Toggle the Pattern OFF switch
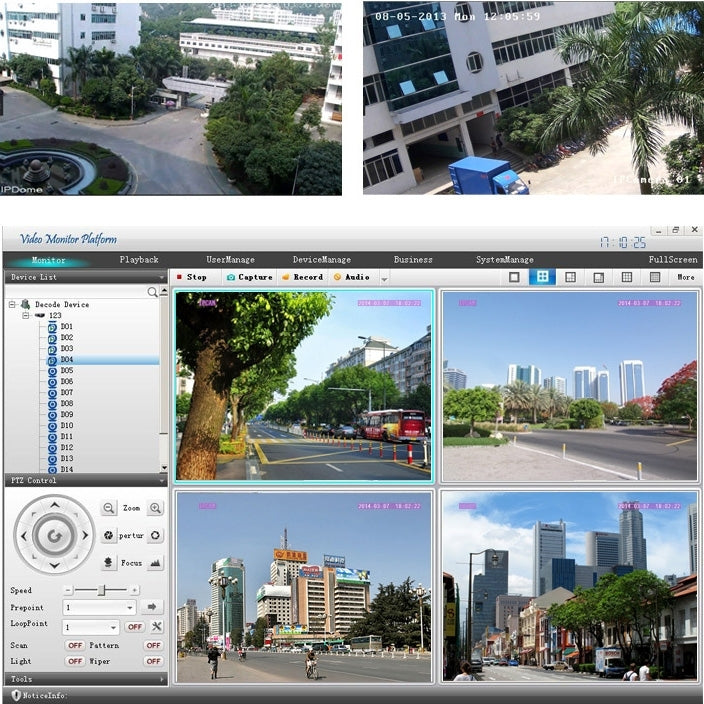 click(x=153, y=645)
